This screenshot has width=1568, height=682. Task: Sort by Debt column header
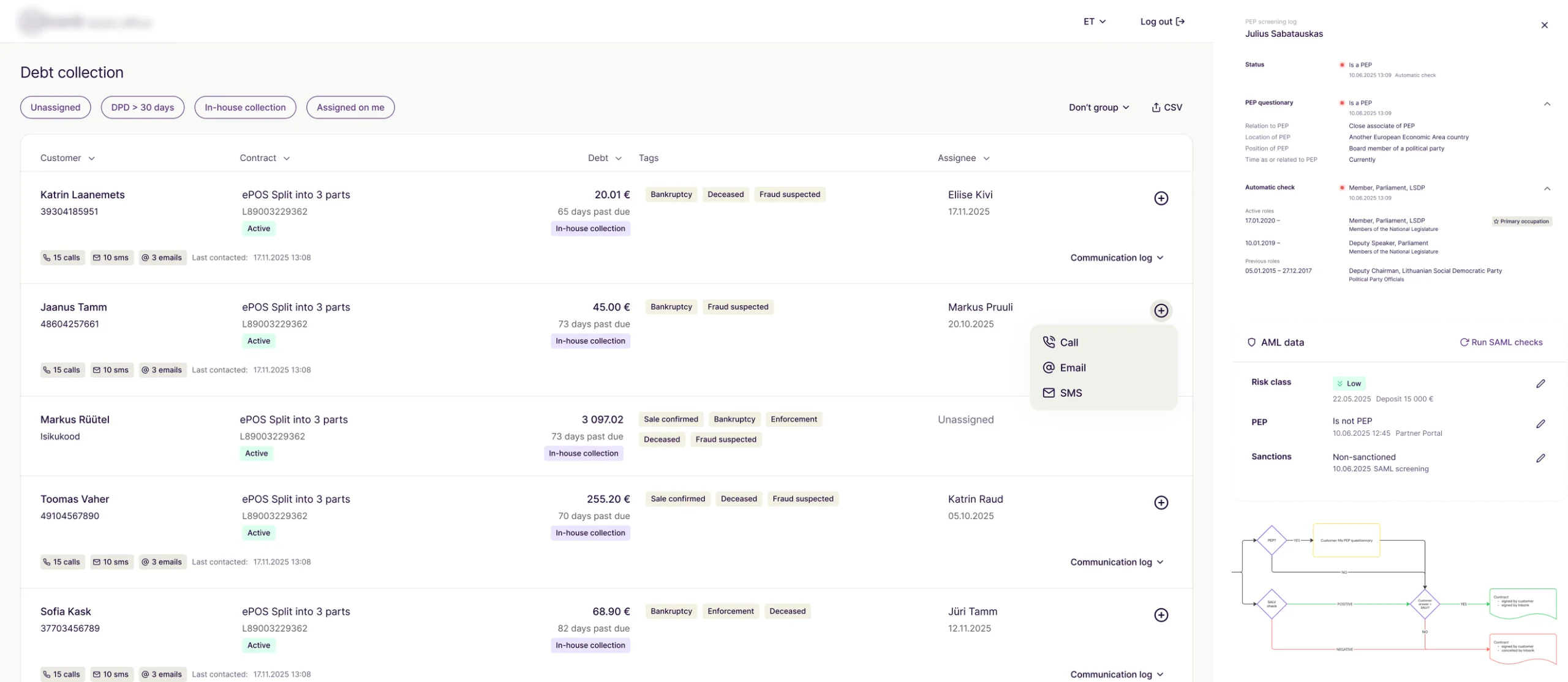point(605,158)
